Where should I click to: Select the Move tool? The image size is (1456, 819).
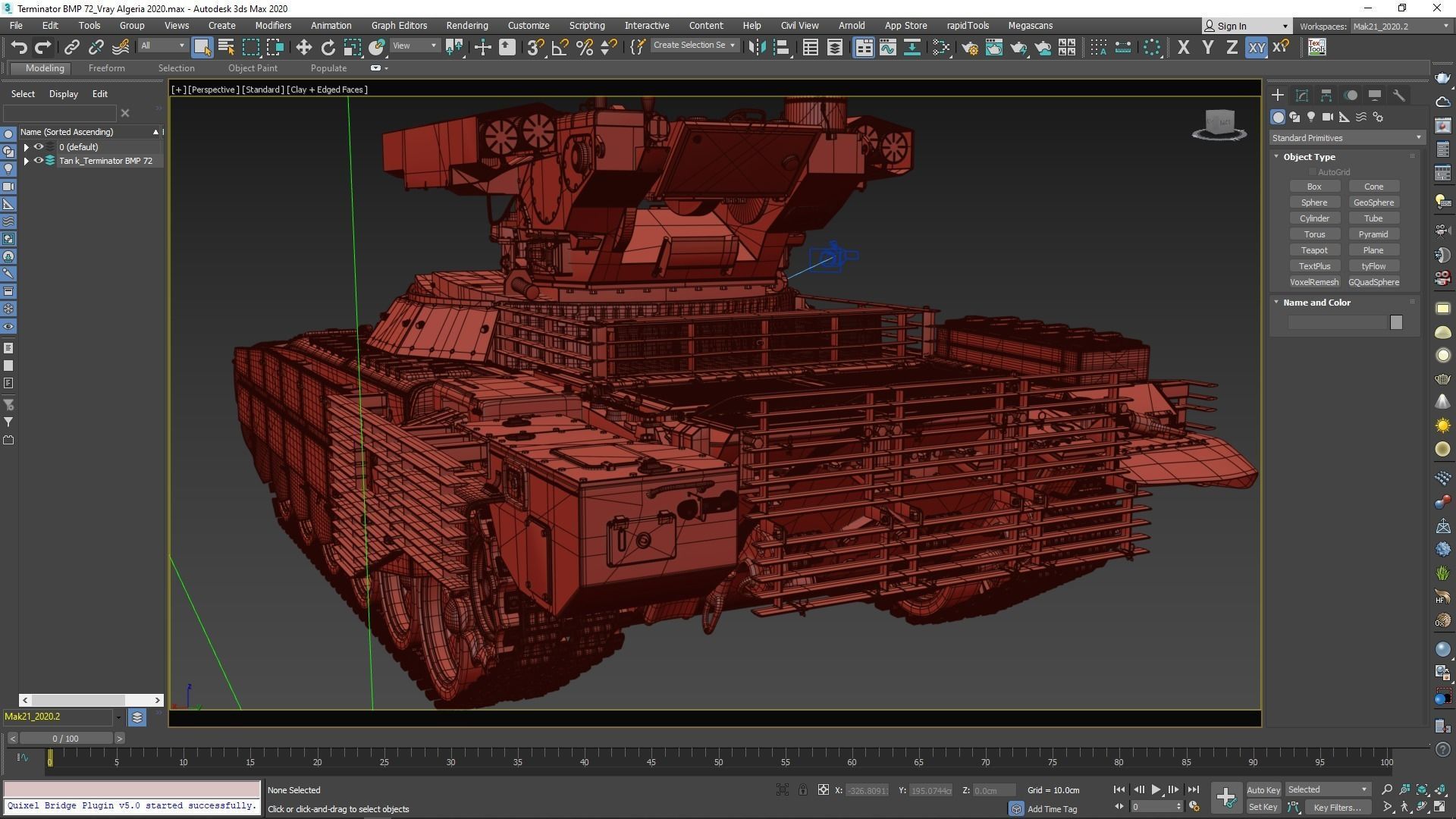point(303,48)
